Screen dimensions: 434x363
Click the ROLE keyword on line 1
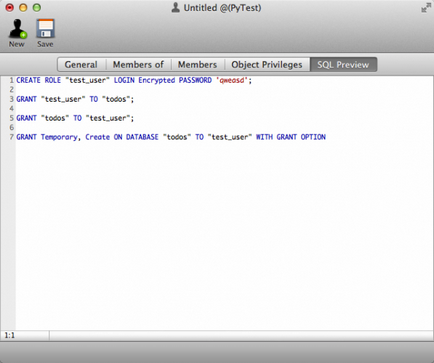tap(53, 80)
